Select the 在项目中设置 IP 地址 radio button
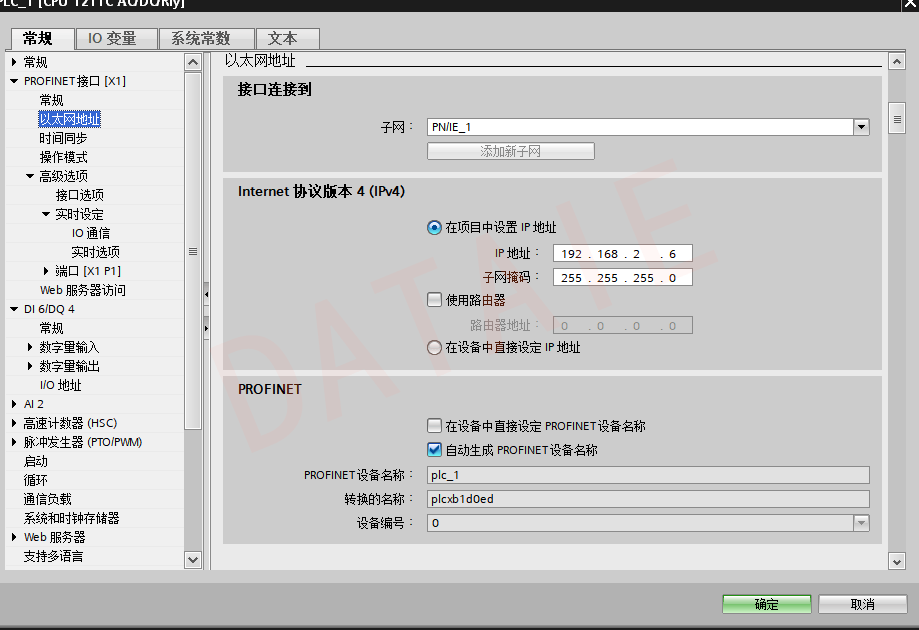 coord(434,228)
